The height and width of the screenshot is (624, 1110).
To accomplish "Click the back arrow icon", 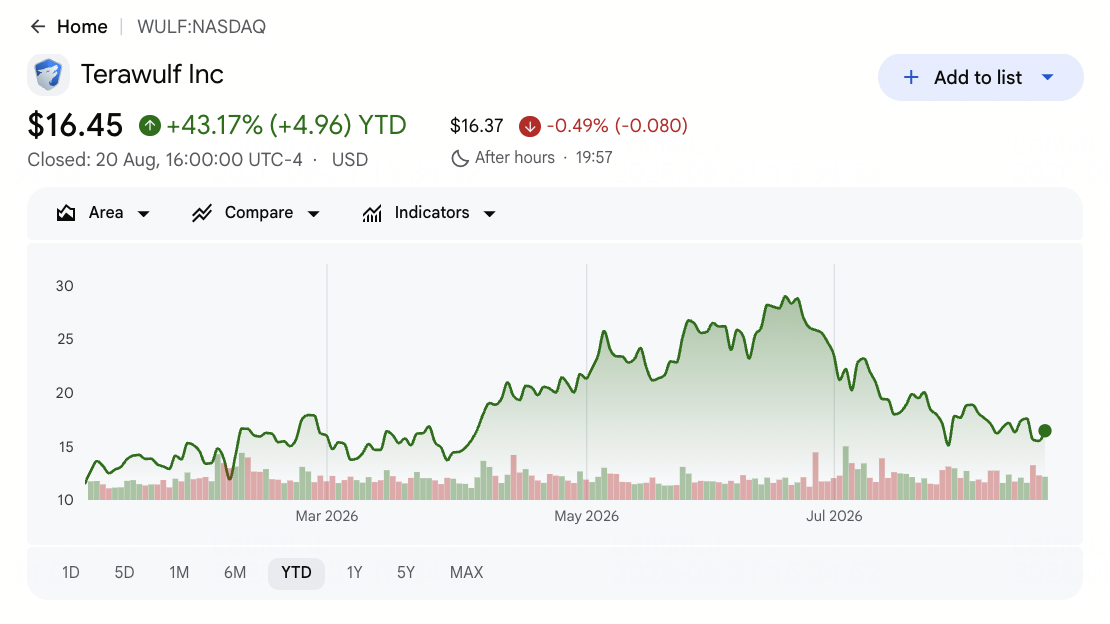I will [38, 27].
